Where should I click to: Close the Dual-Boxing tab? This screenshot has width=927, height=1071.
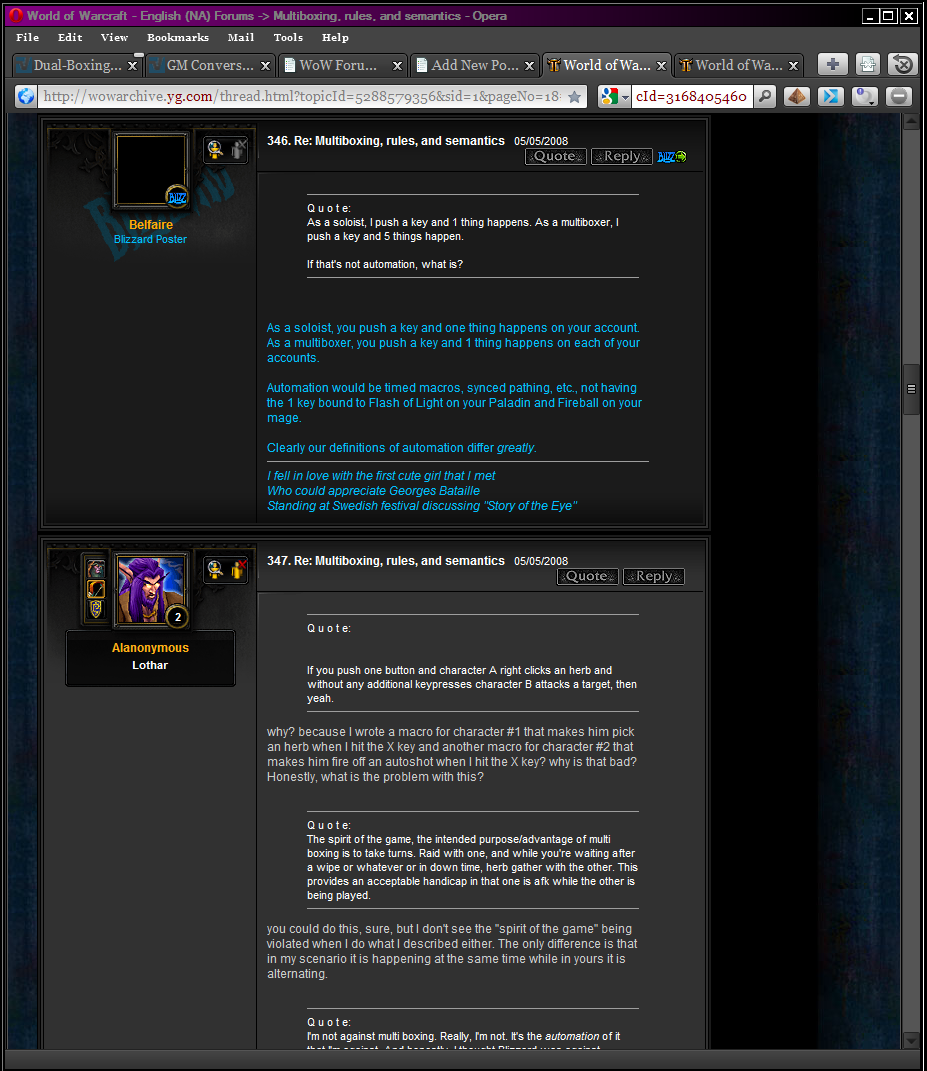133,66
